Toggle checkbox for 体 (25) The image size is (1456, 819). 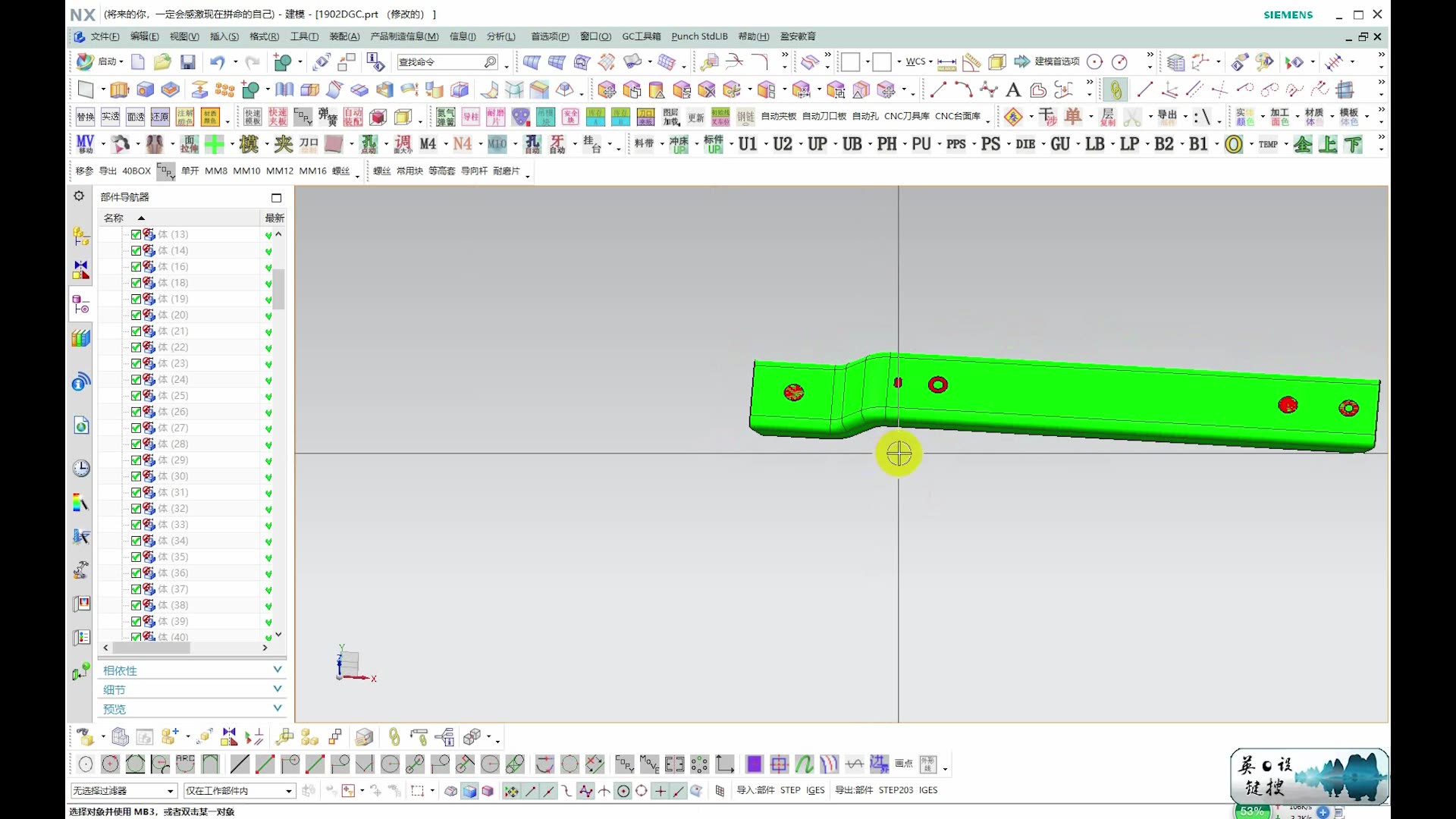(136, 396)
